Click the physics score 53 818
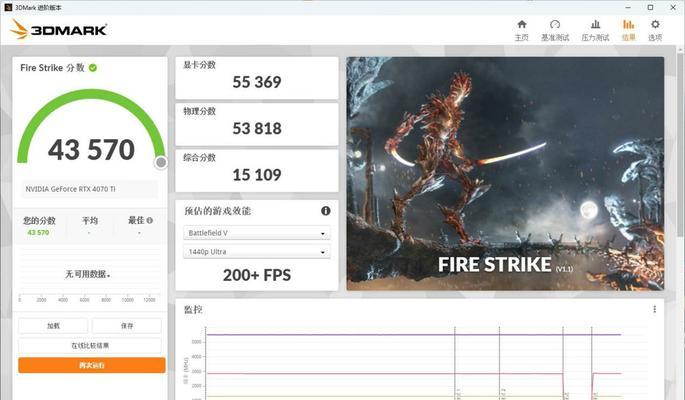This screenshot has height=400, width=685. click(257, 129)
